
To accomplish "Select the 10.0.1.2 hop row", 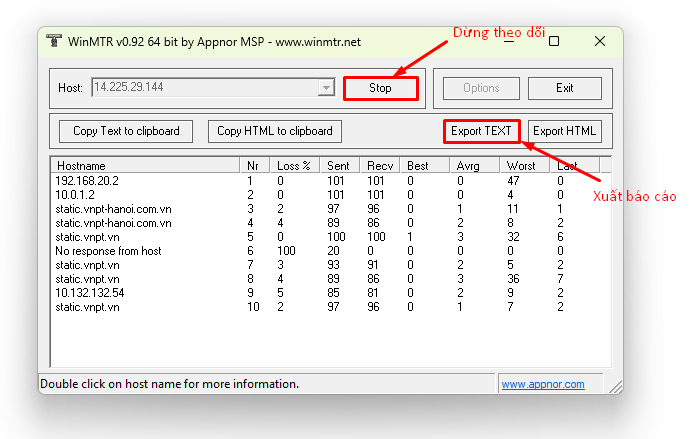I will click(x=75, y=195).
